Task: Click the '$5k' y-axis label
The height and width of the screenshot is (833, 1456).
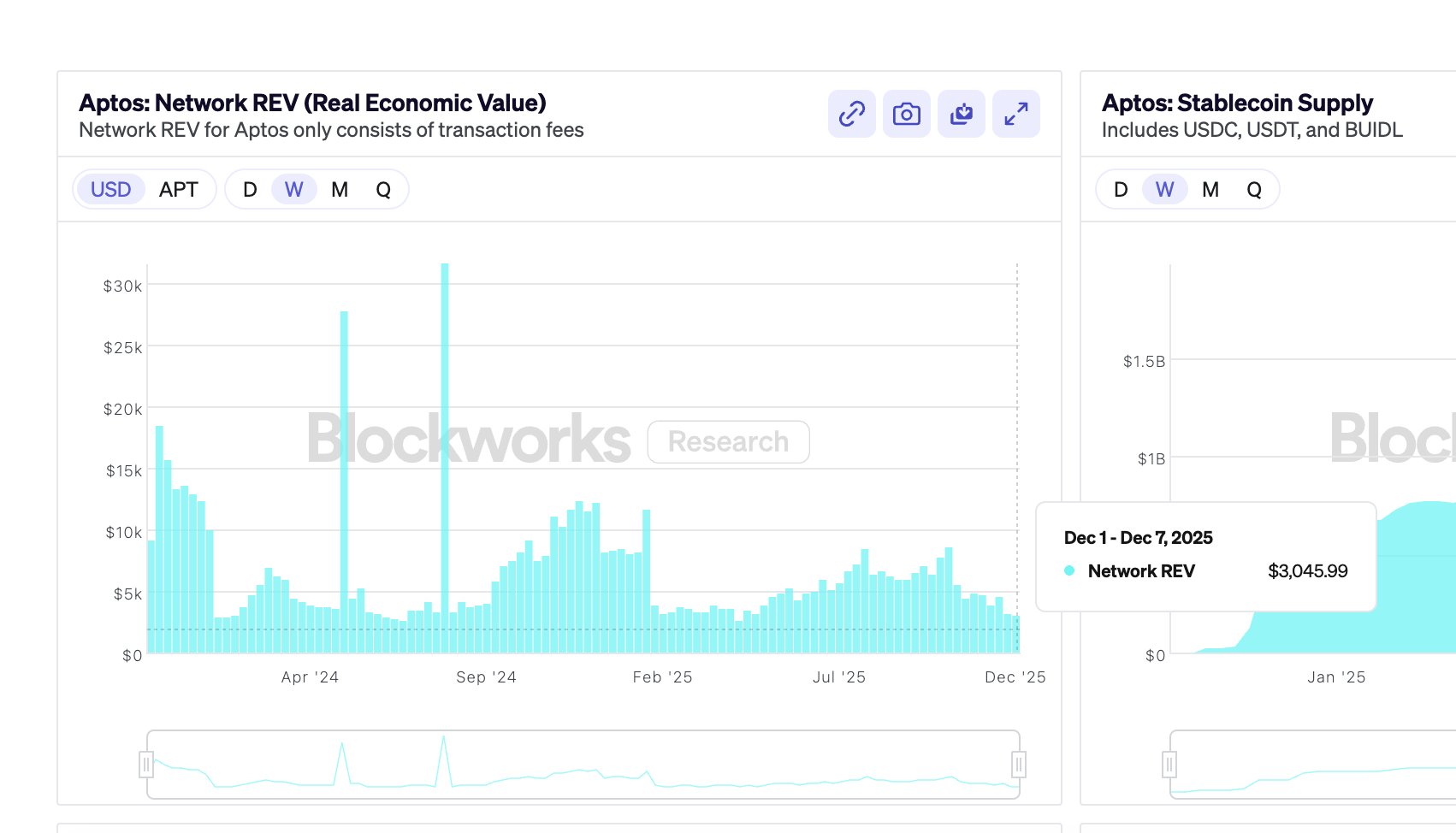Action: tap(127, 594)
